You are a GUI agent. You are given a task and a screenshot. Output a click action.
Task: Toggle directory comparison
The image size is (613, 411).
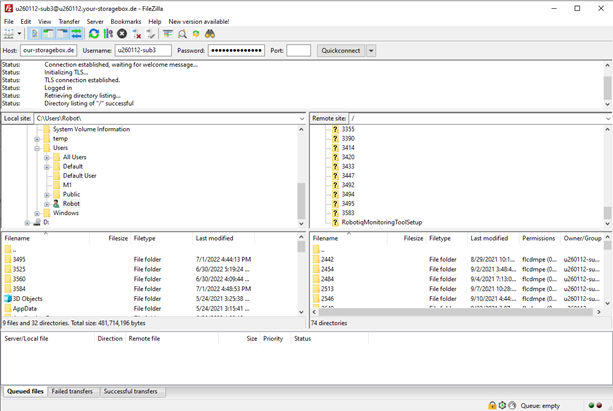pos(182,34)
